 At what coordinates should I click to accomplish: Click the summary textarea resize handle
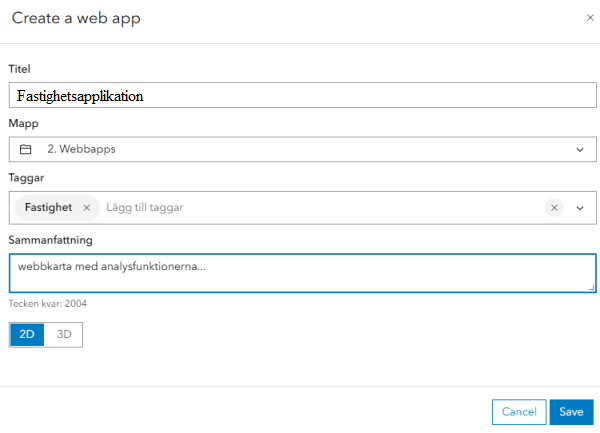(591, 287)
